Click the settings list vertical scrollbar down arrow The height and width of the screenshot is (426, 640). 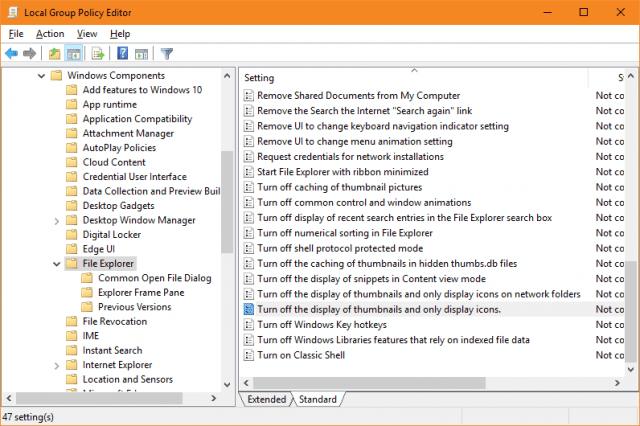point(631,370)
